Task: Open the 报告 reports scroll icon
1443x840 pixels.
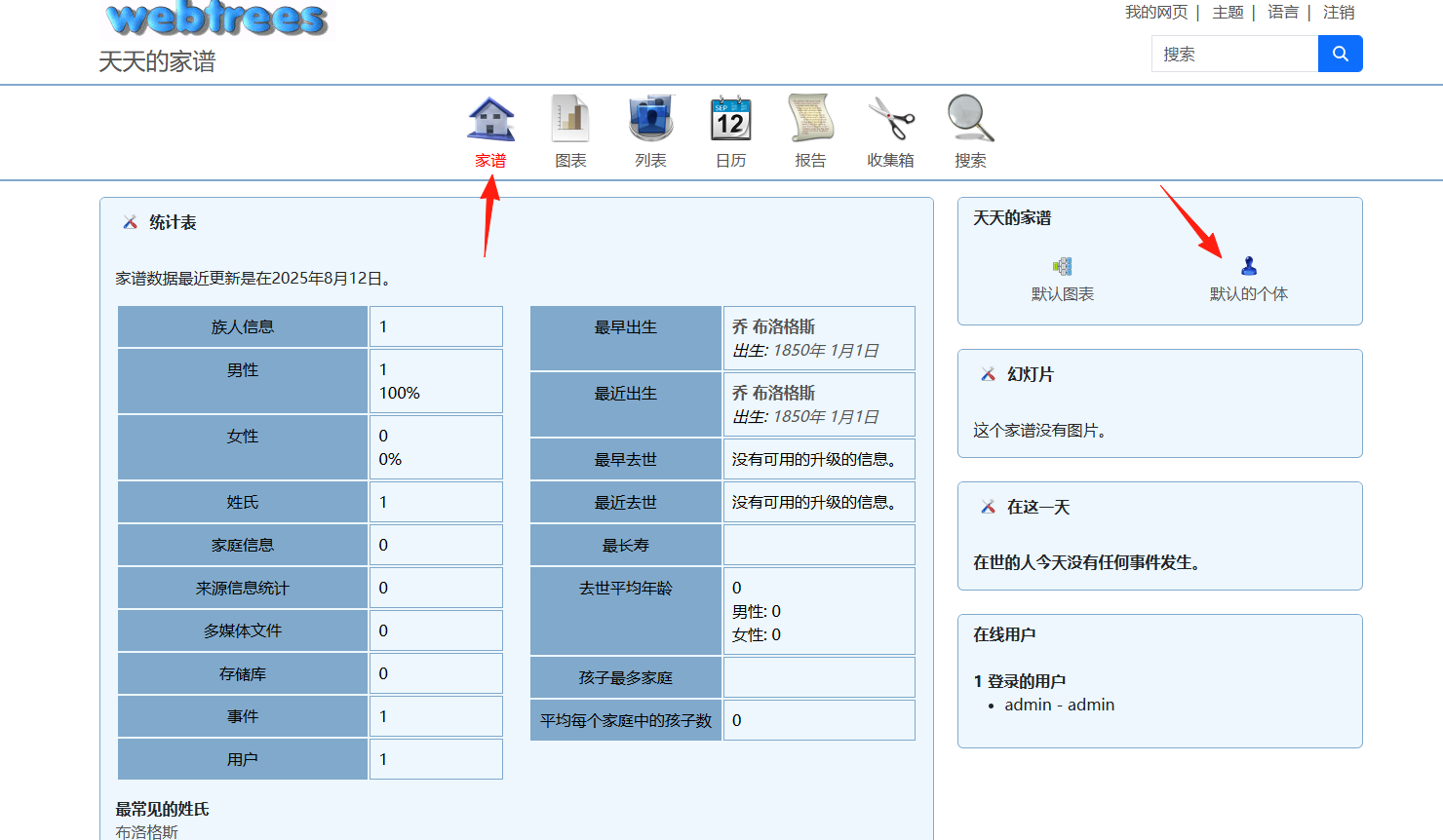Action: pyautogui.click(x=811, y=119)
